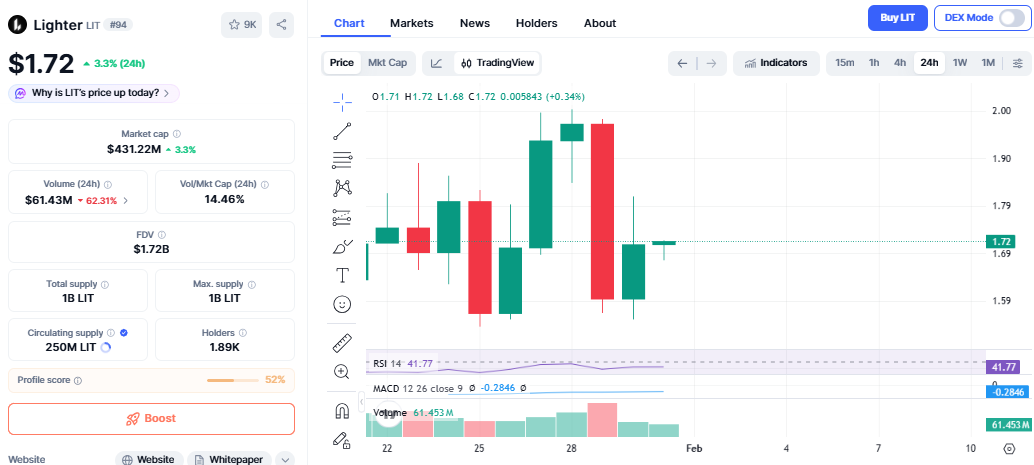
Task: Expand the links chevron beside Whitepaper
Action: pos(285,459)
